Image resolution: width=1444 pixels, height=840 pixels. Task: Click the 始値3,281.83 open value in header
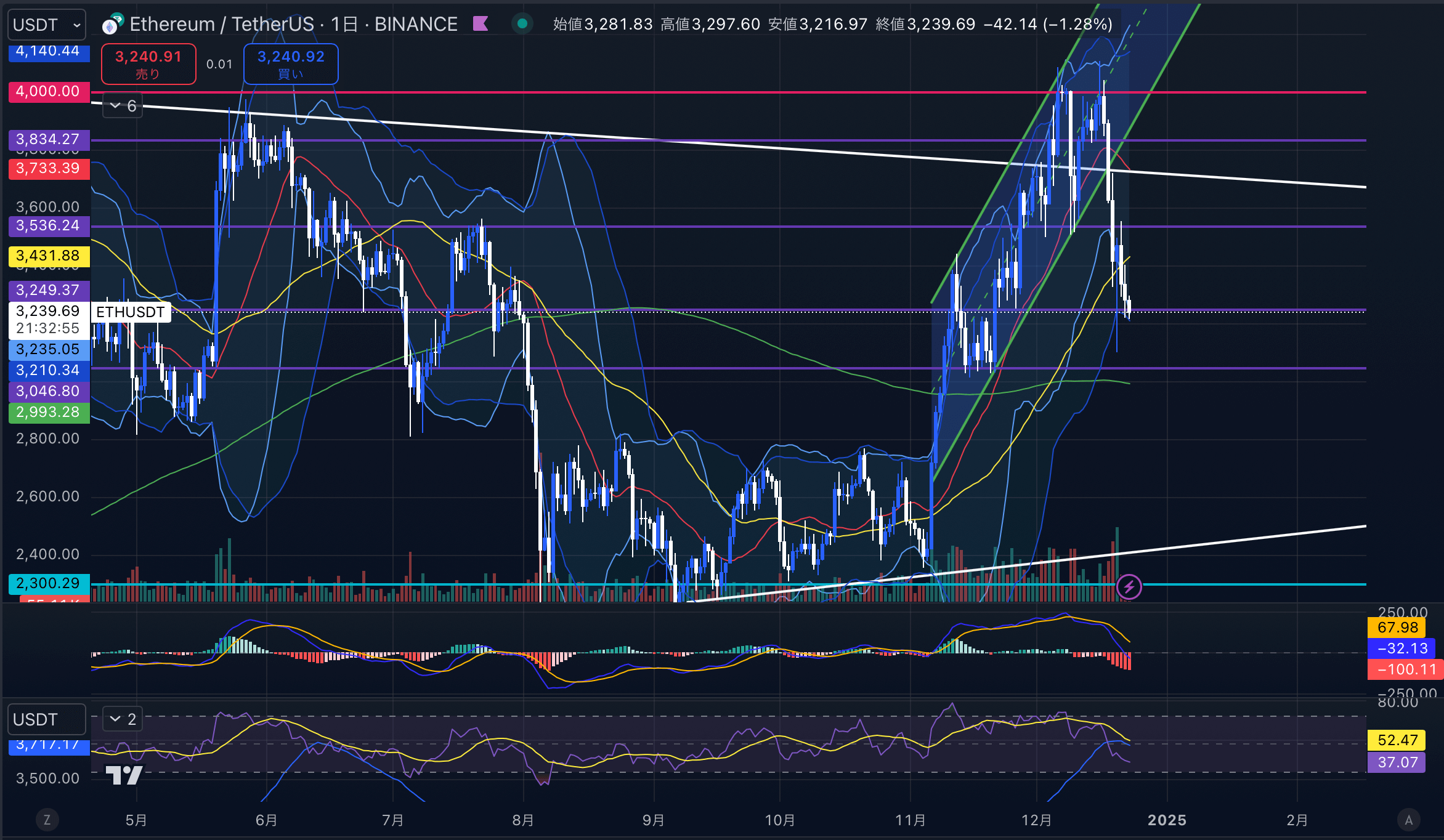point(602,24)
